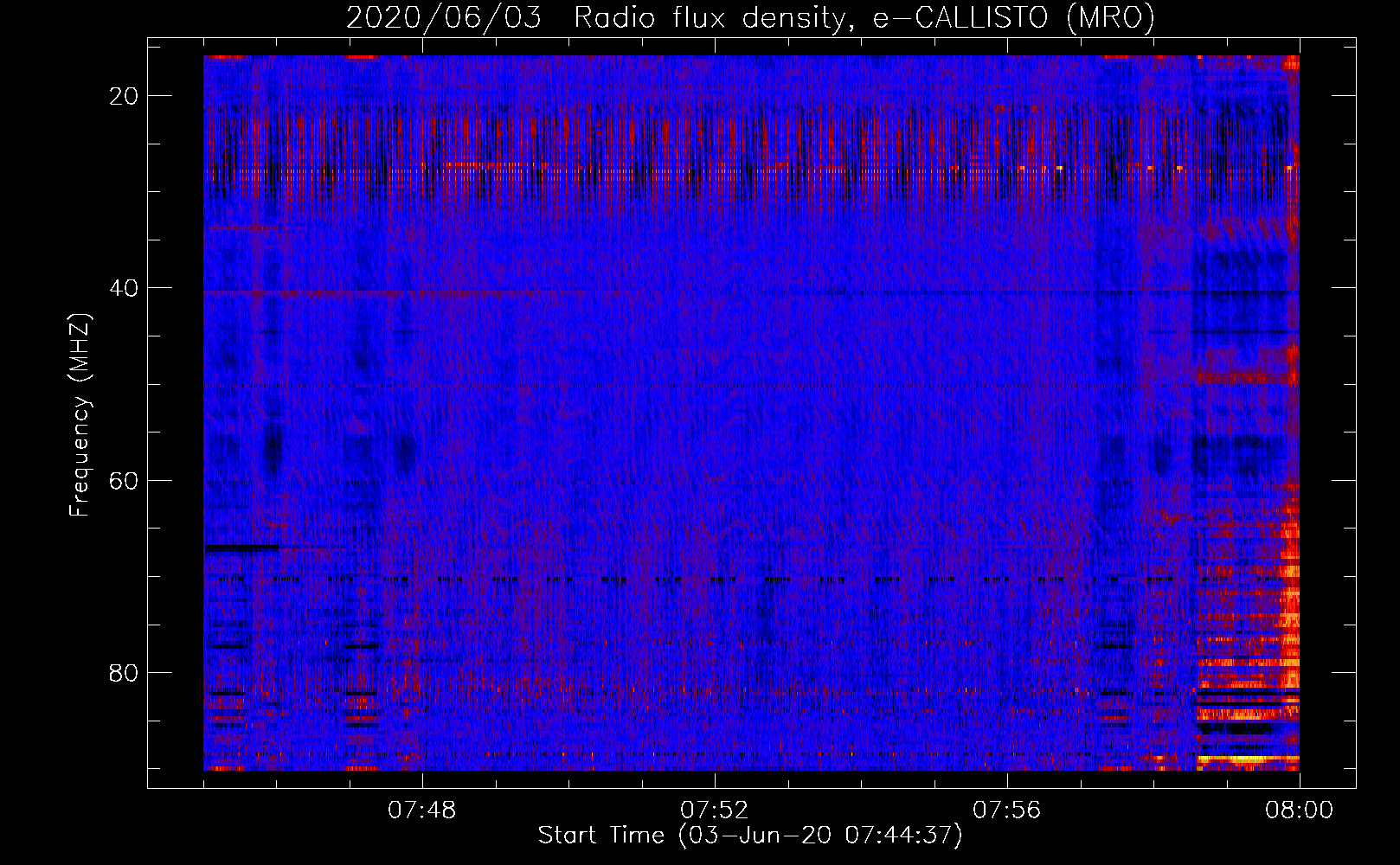This screenshot has height=865, width=1400.
Task: Click the Start Time axis label
Action: [750, 836]
